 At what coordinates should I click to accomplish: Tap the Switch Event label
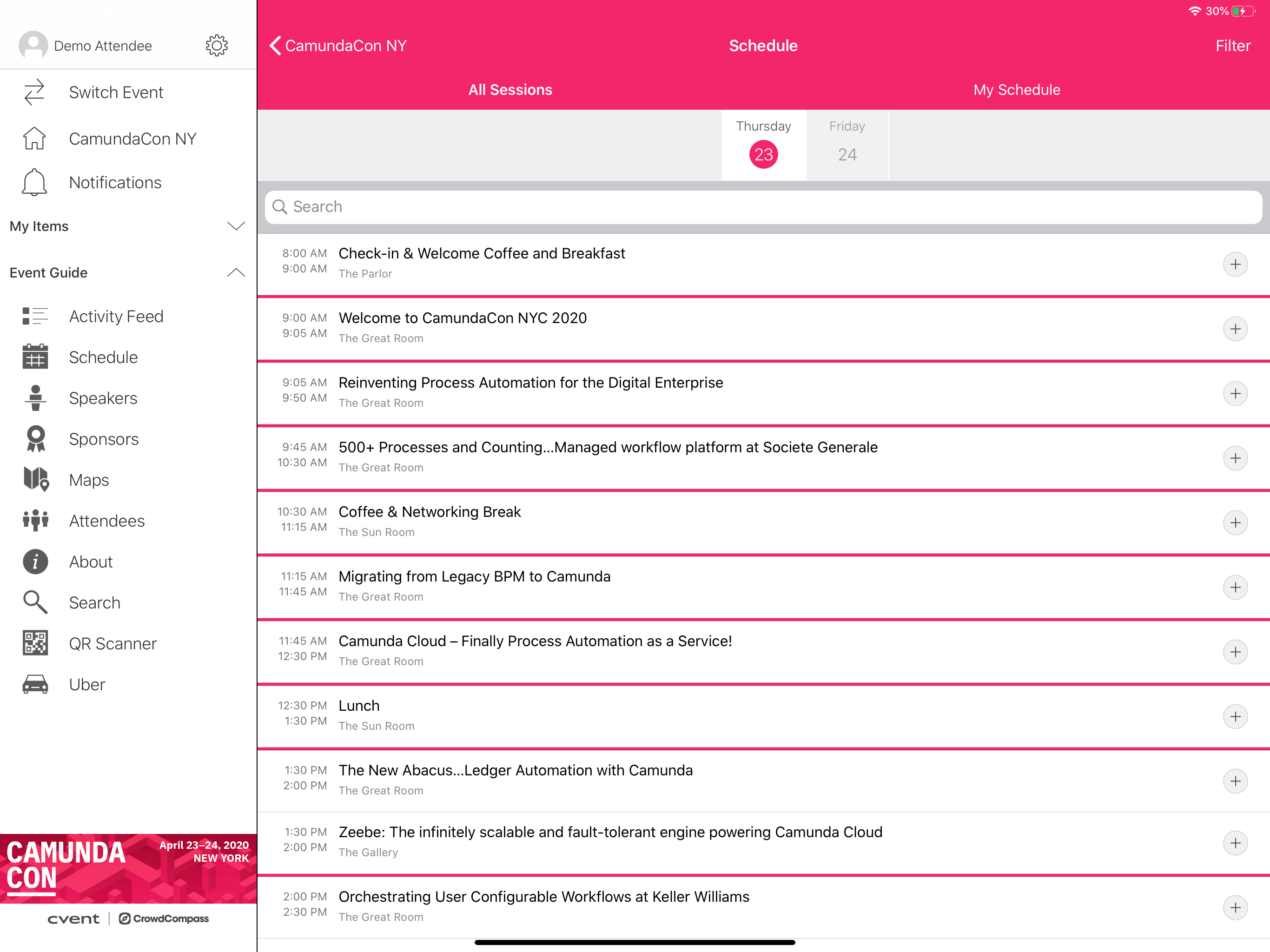116,93
